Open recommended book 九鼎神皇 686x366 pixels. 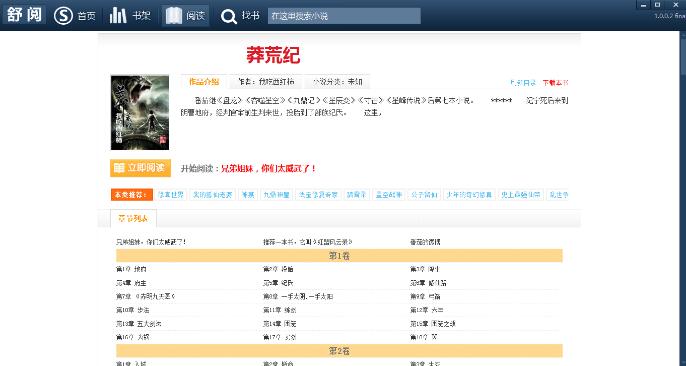tap(276, 195)
